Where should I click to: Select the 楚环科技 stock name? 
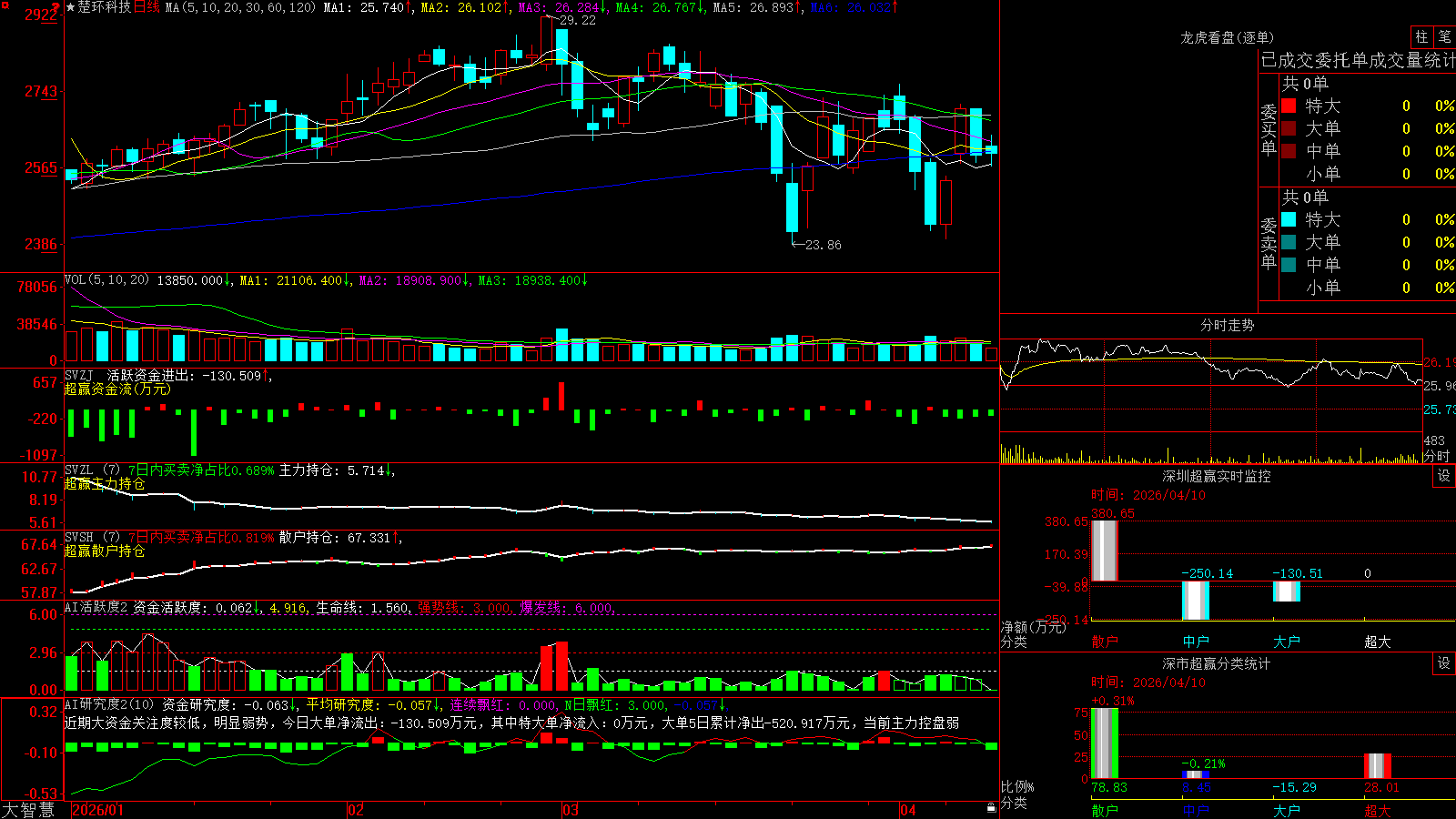click(105, 7)
